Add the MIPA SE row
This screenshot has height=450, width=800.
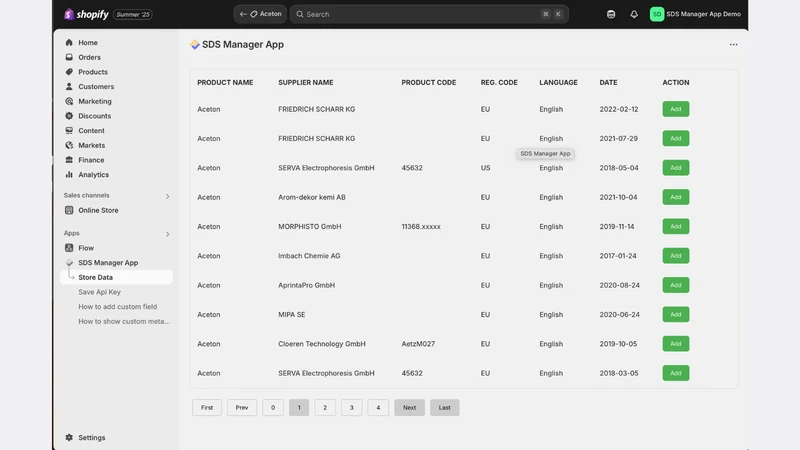(x=676, y=314)
